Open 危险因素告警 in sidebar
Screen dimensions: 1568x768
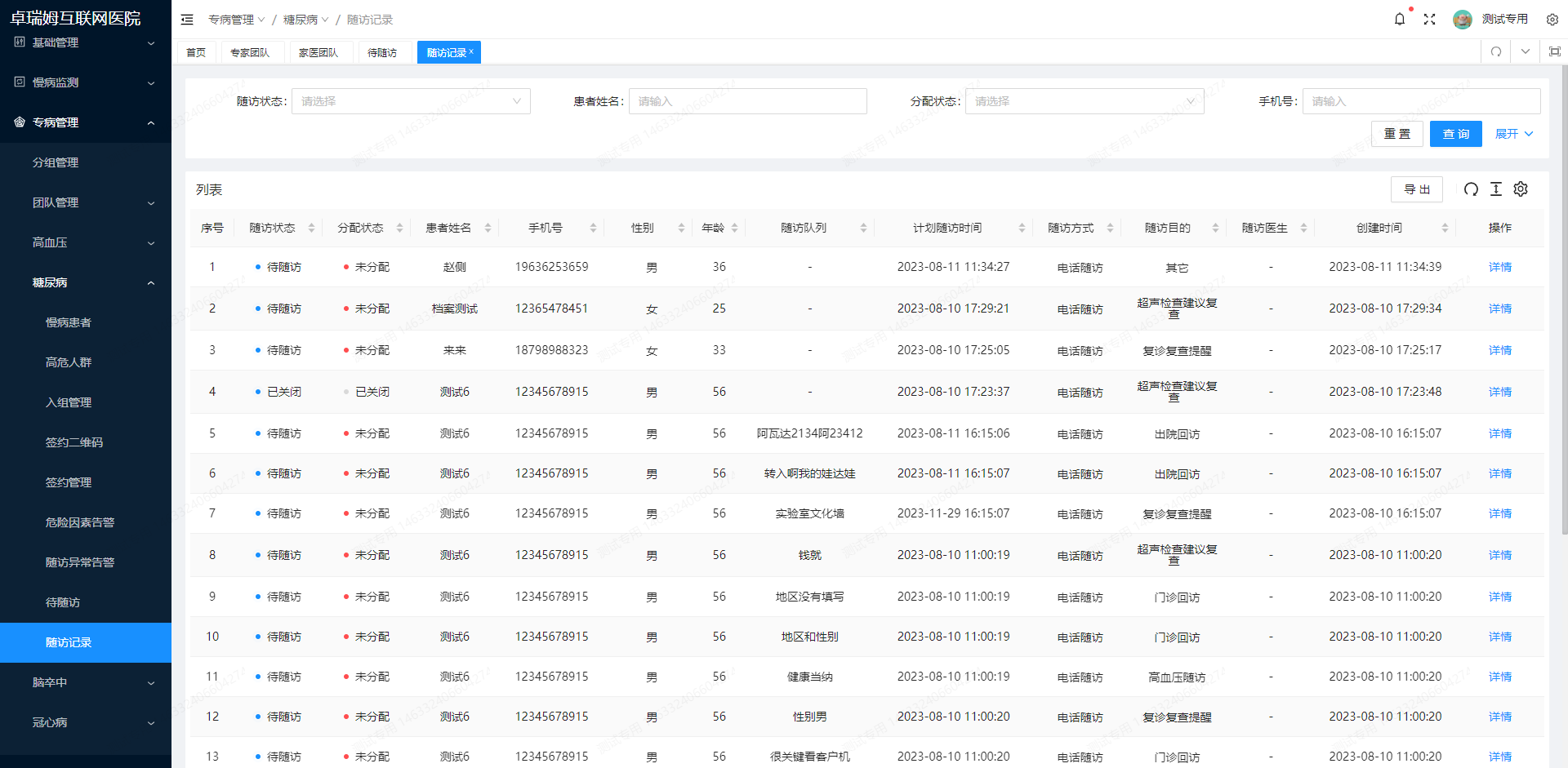[86, 522]
